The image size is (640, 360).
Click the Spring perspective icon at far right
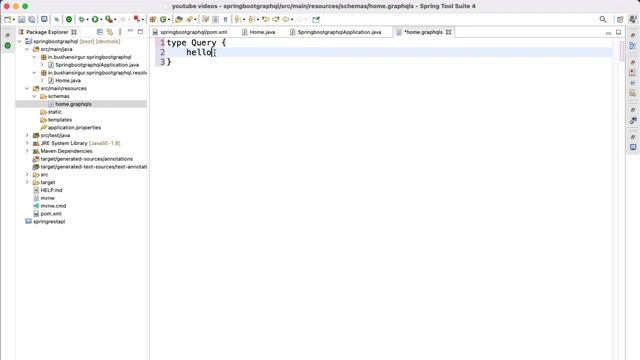coord(633,19)
